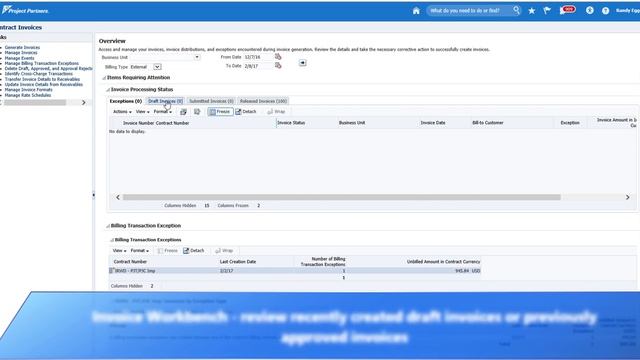The image size is (640, 360).
Task: Click the To Date input field
Action: [x=258, y=66]
